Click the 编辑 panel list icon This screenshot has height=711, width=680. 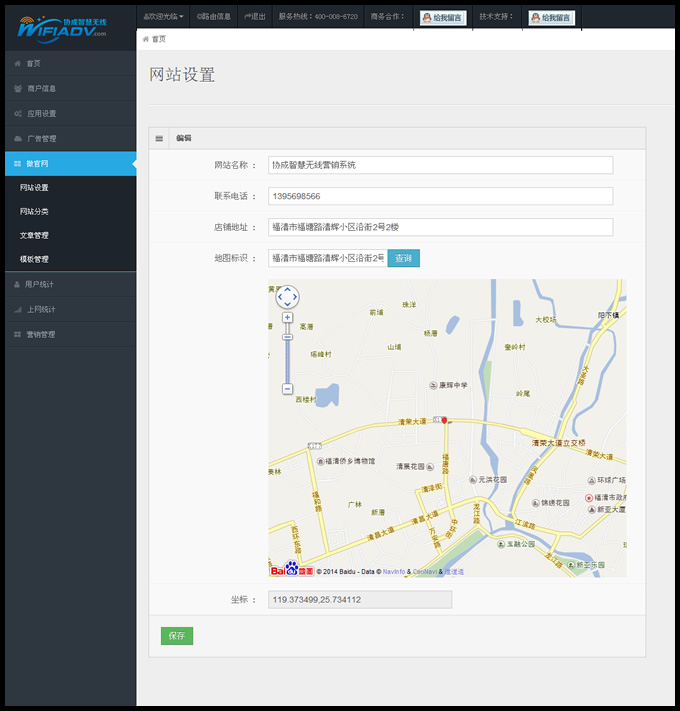point(159,138)
